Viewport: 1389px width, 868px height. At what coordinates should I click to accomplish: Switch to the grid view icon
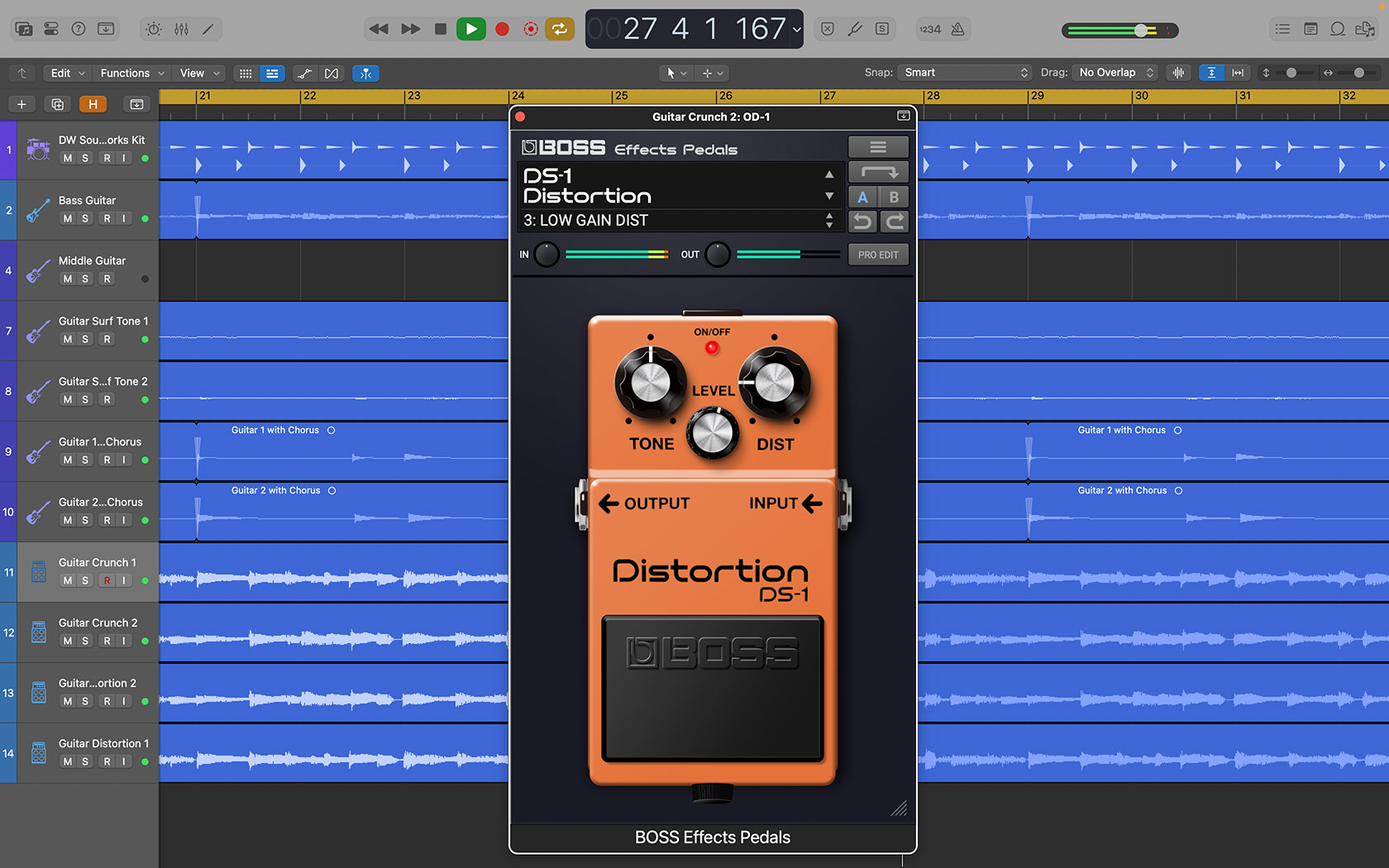pos(246,74)
